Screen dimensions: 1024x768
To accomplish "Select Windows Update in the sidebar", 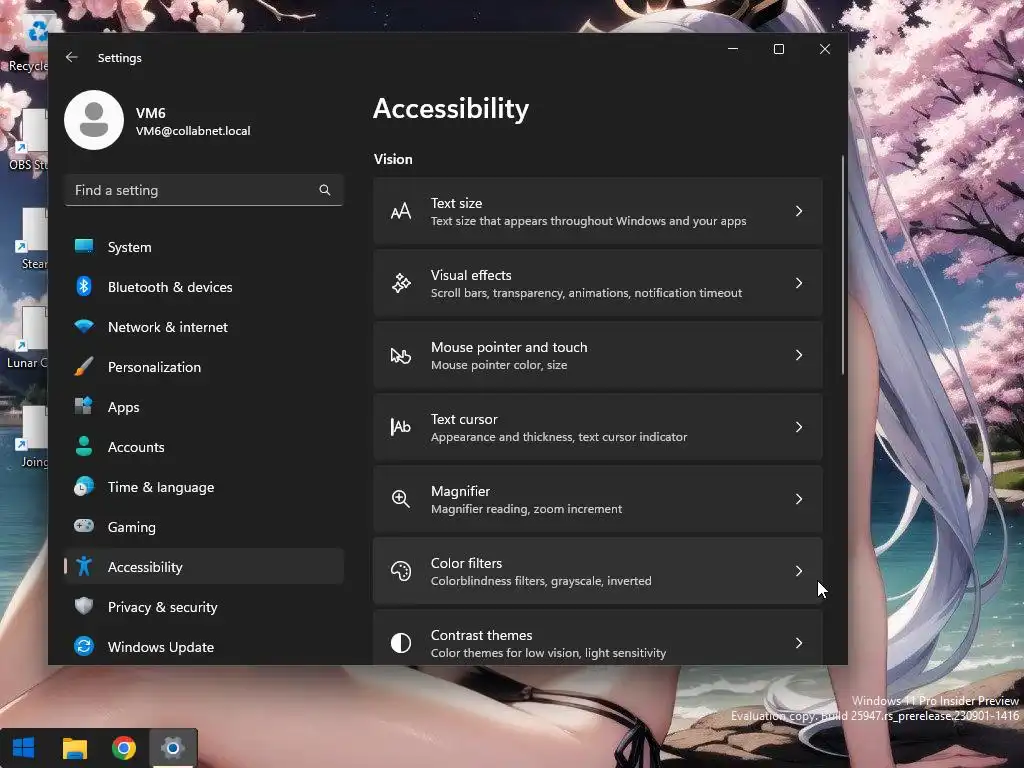I will (204, 647).
